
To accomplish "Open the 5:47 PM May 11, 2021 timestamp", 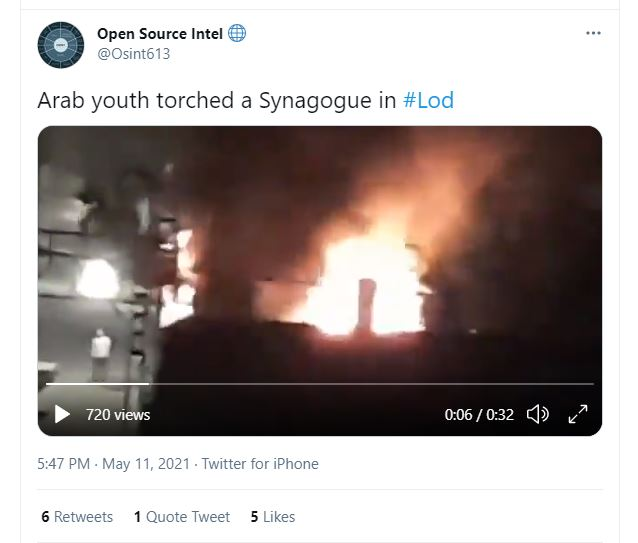I will [x=114, y=464].
